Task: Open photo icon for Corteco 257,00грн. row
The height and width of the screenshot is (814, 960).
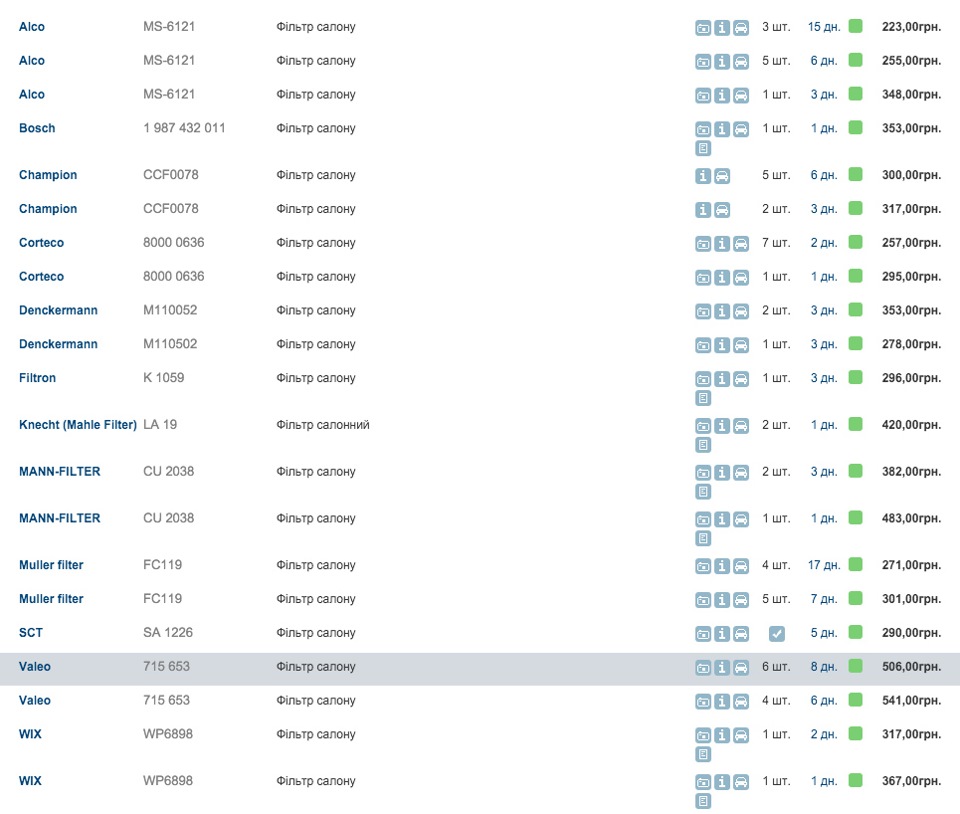Action: click(x=703, y=244)
